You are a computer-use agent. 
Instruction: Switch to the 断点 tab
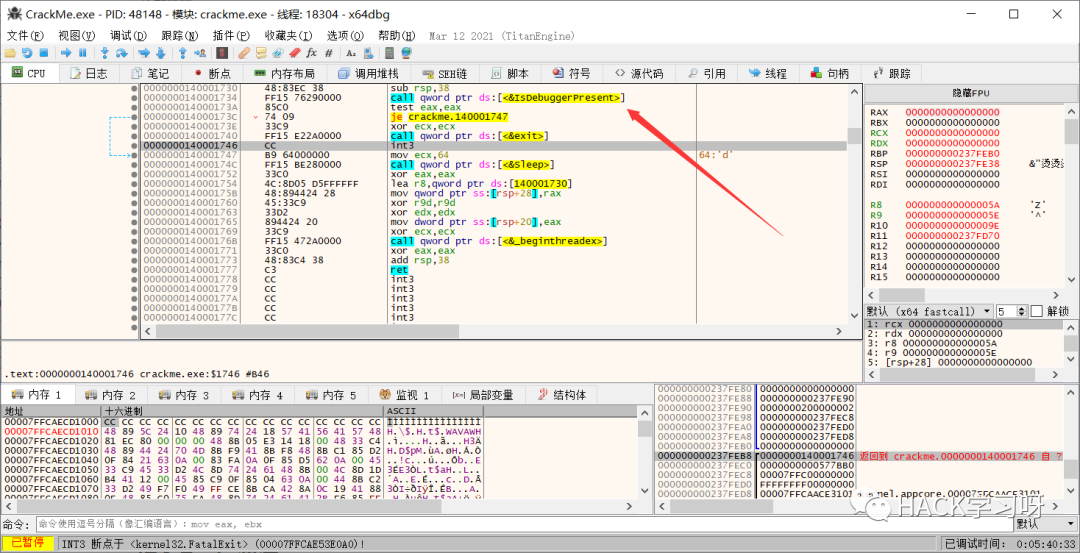coord(211,74)
